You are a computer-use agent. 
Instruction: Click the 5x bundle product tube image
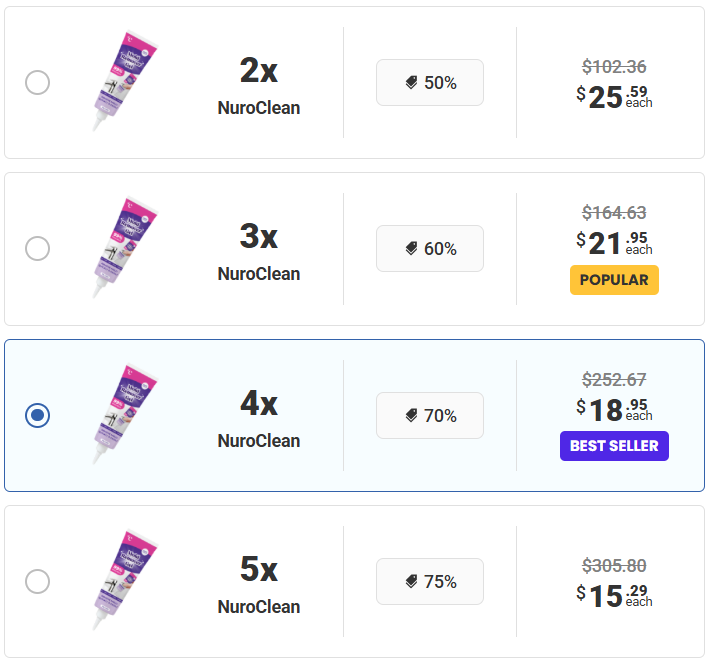click(122, 581)
